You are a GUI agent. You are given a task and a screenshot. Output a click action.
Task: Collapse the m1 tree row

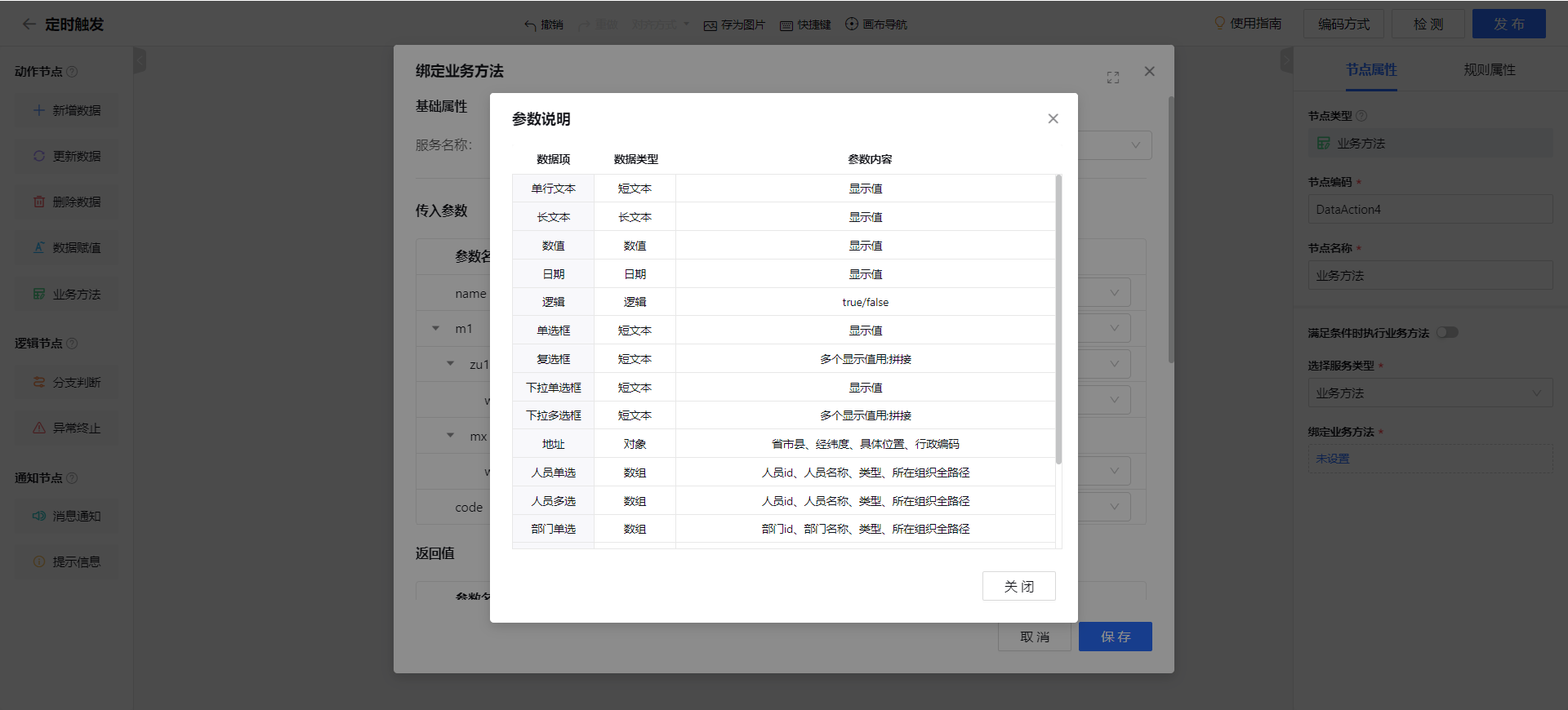tap(435, 329)
